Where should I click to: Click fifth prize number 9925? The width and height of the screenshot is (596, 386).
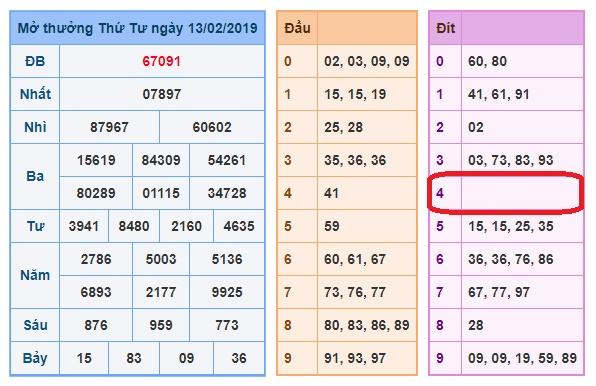pos(227,293)
